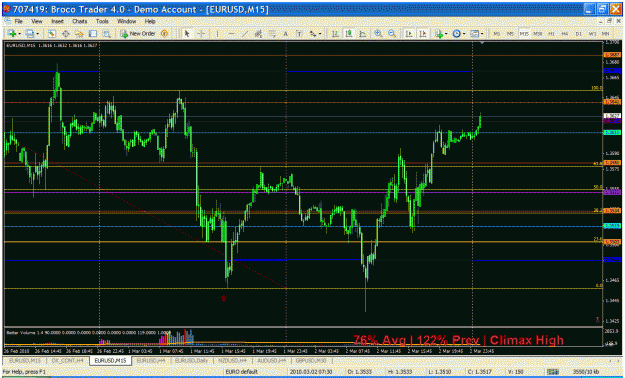The width and height of the screenshot is (625, 378).
Task: Click the Periods clock toolbar icon
Action: pos(456,34)
